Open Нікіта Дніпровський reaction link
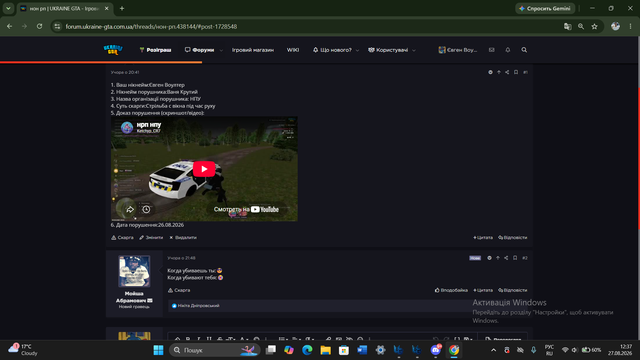This screenshot has width=640, height=360. coord(198,306)
